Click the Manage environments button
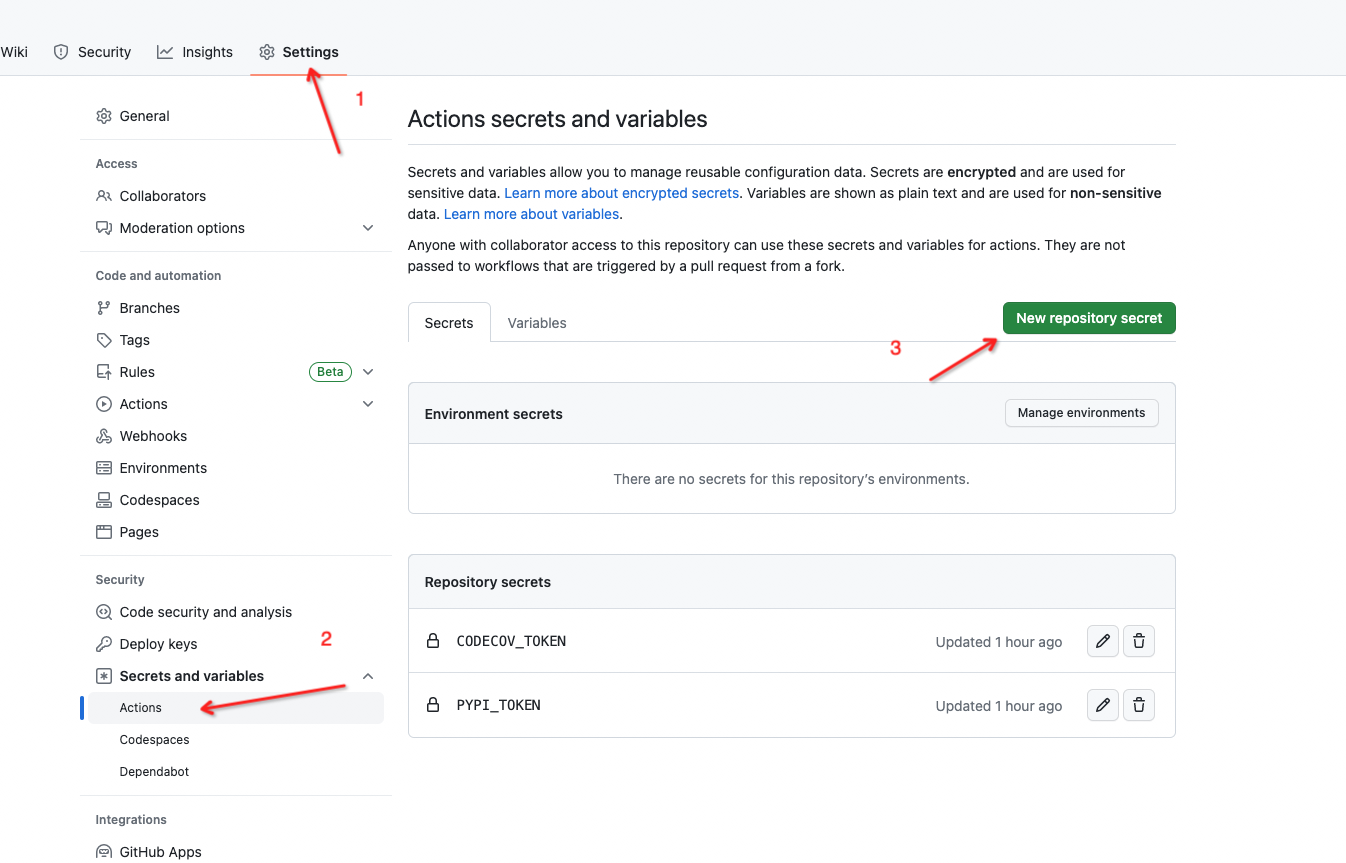The height and width of the screenshot is (863, 1346). click(x=1081, y=413)
